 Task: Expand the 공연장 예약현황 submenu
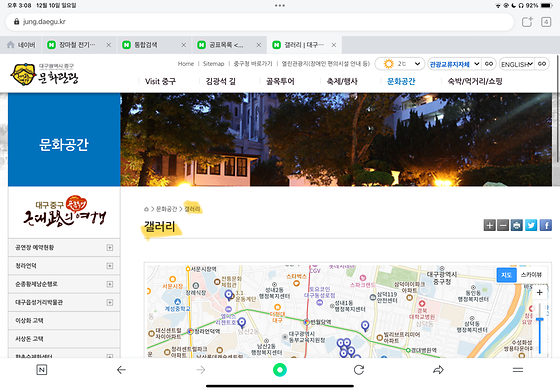(x=110, y=247)
